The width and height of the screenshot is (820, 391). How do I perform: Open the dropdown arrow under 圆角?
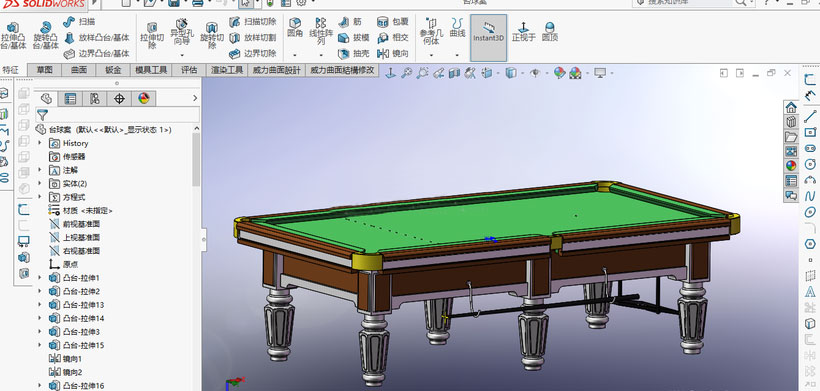click(295, 55)
